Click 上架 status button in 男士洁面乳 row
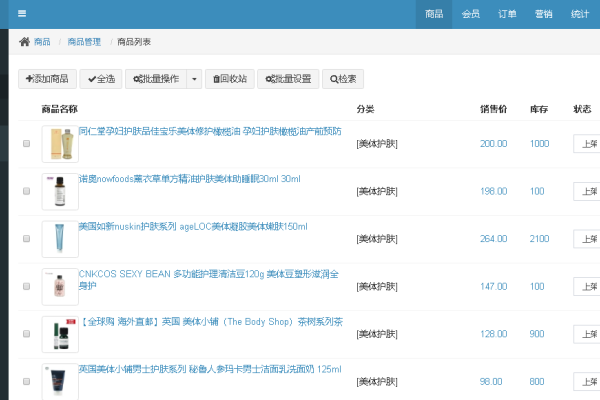This screenshot has height=400, width=600. click(x=587, y=382)
